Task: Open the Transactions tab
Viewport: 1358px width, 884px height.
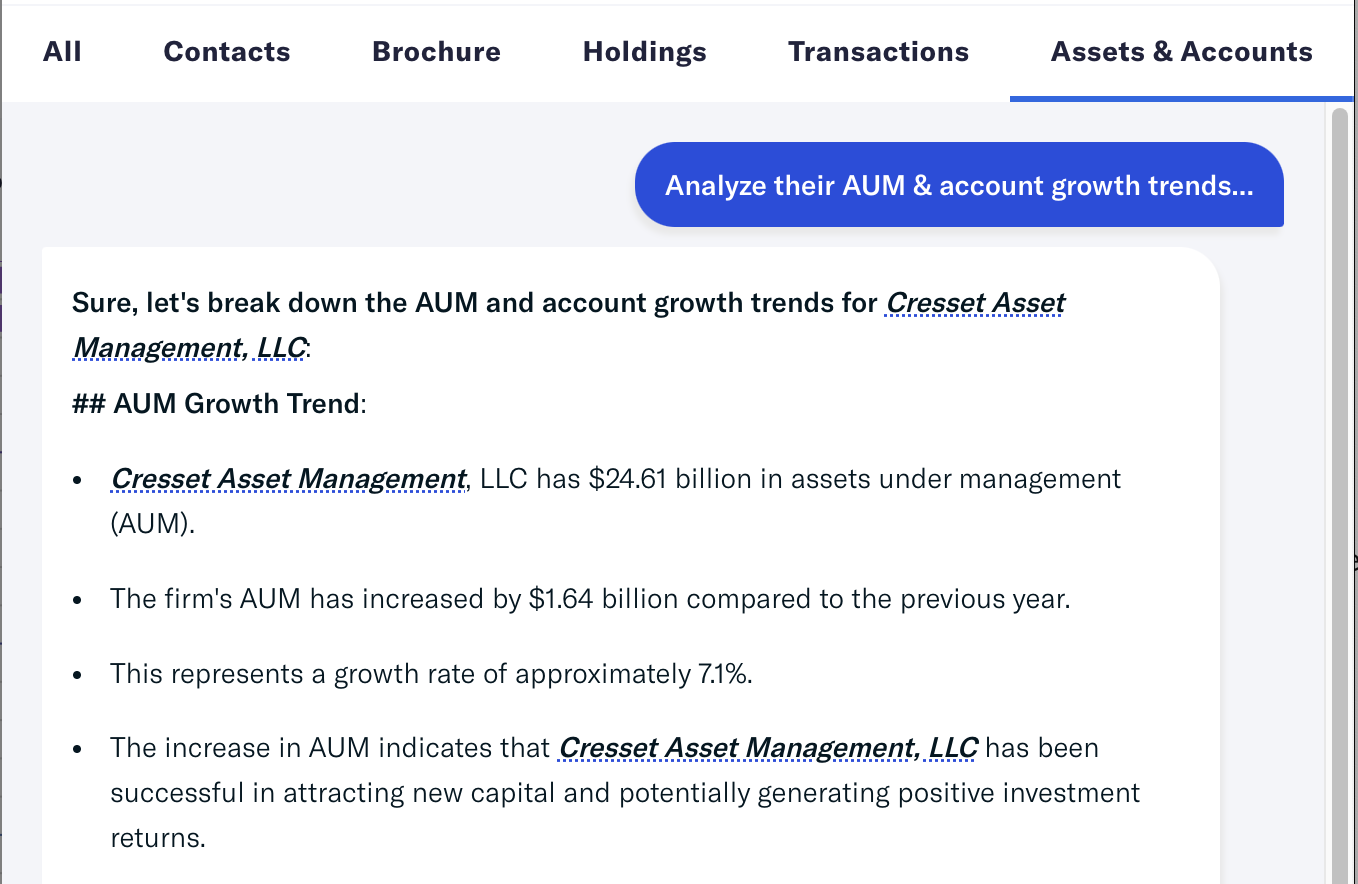Action: tap(878, 52)
